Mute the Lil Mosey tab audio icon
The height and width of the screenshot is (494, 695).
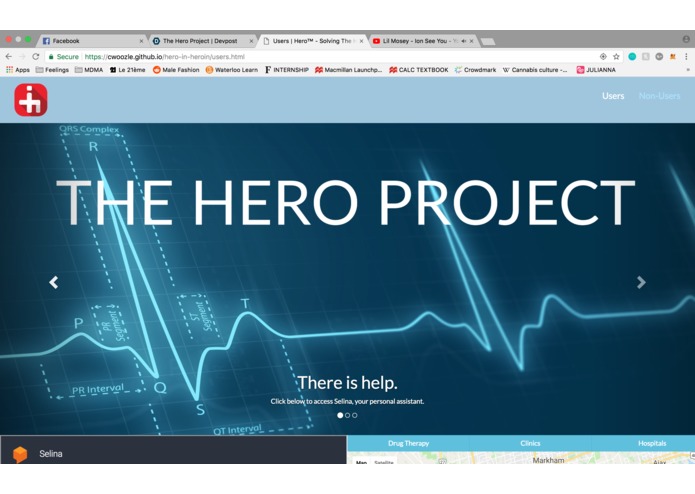(464, 41)
